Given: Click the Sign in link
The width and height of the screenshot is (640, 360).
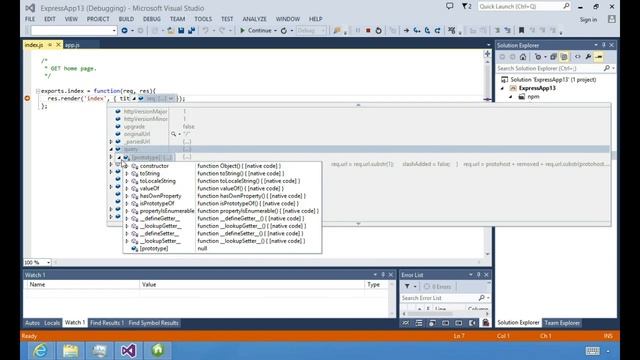Looking at the screenshot, I should click(588, 20).
